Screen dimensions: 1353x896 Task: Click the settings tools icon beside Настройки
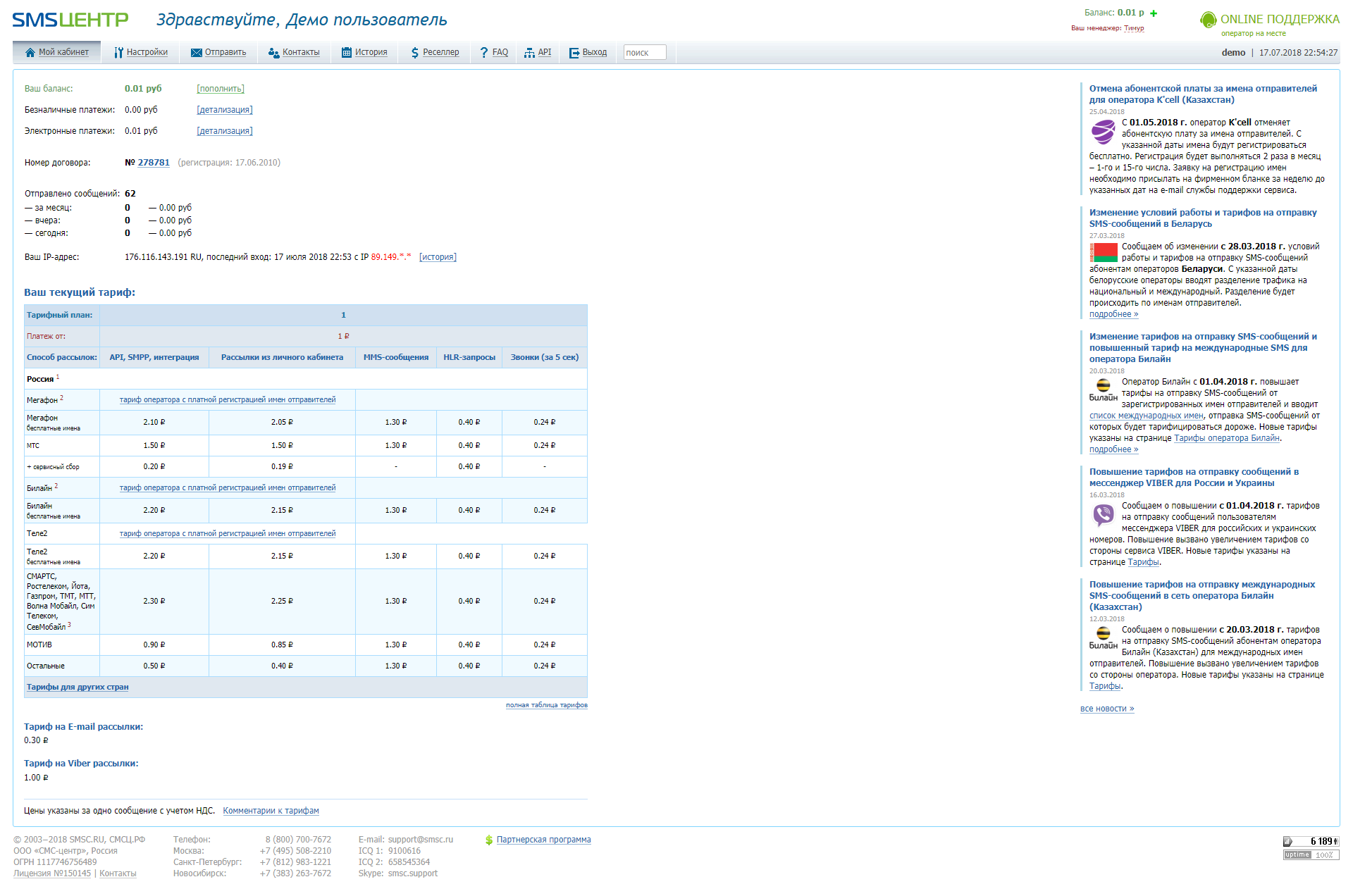[x=118, y=53]
